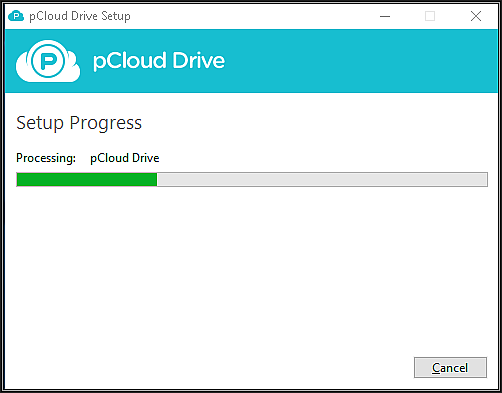Close the pCloud Drive Setup window
Screen dimensions: 502x393
tap(476, 16)
